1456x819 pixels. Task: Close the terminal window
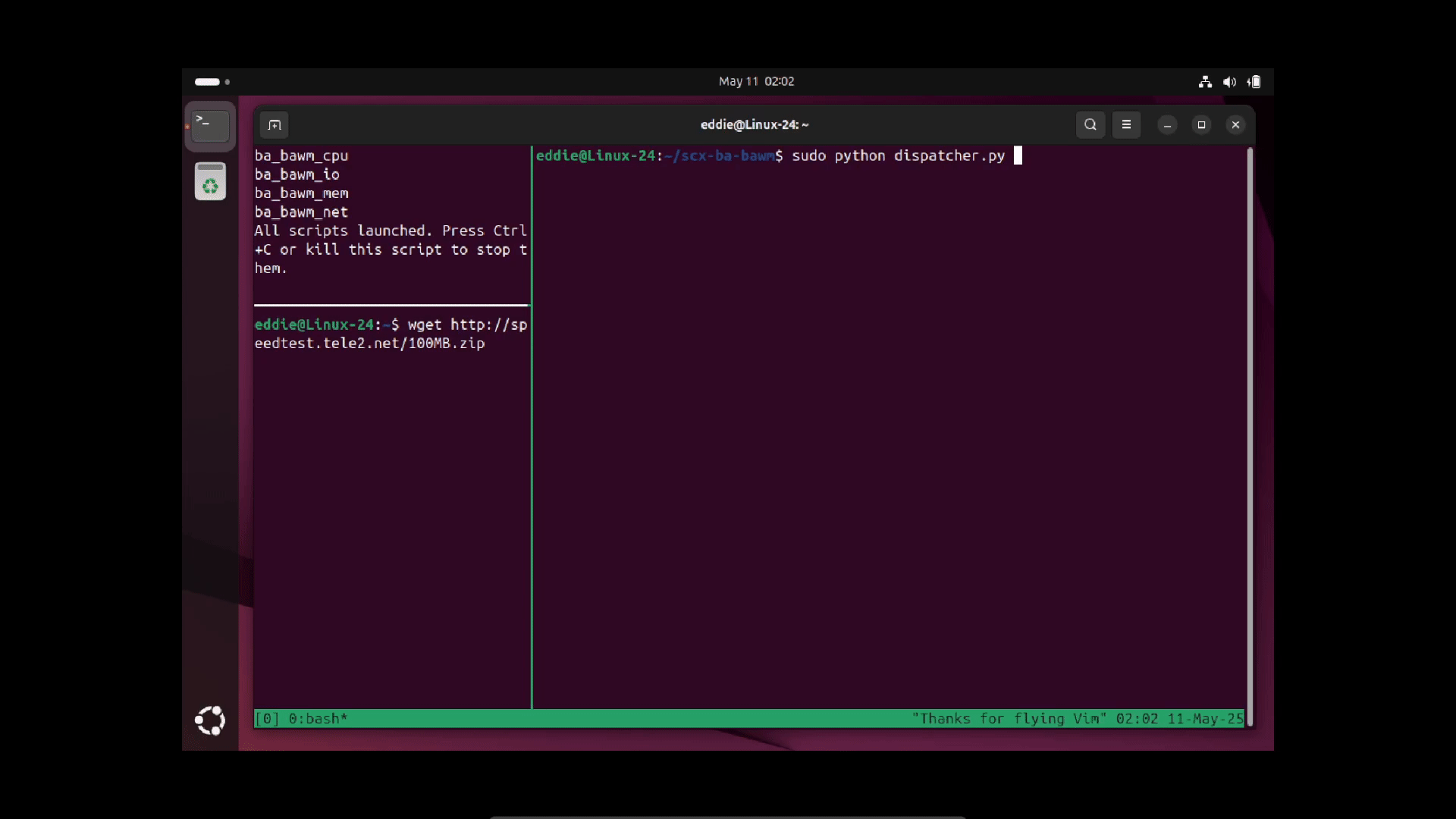pyautogui.click(x=1235, y=125)
